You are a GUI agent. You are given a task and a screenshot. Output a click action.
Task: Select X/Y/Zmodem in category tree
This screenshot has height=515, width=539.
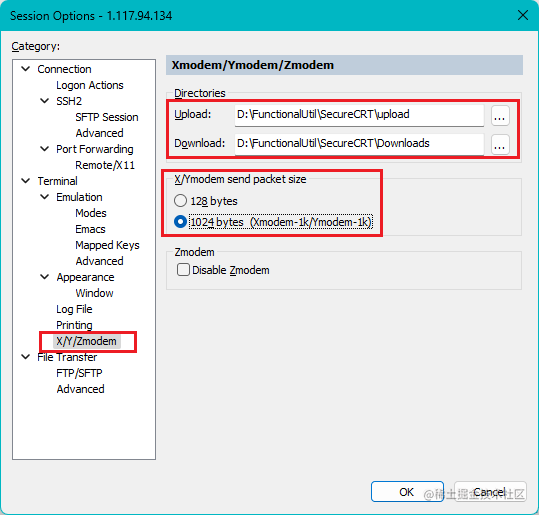[x=86, y=341]
